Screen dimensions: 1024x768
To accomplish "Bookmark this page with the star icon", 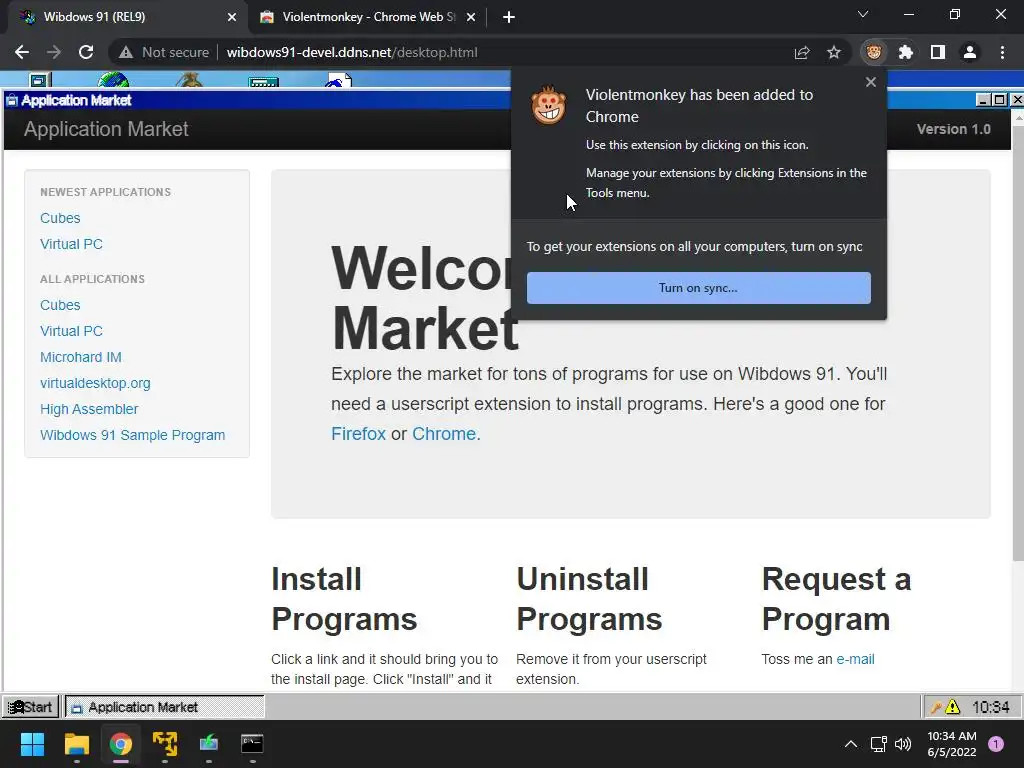I will point(834,52).
